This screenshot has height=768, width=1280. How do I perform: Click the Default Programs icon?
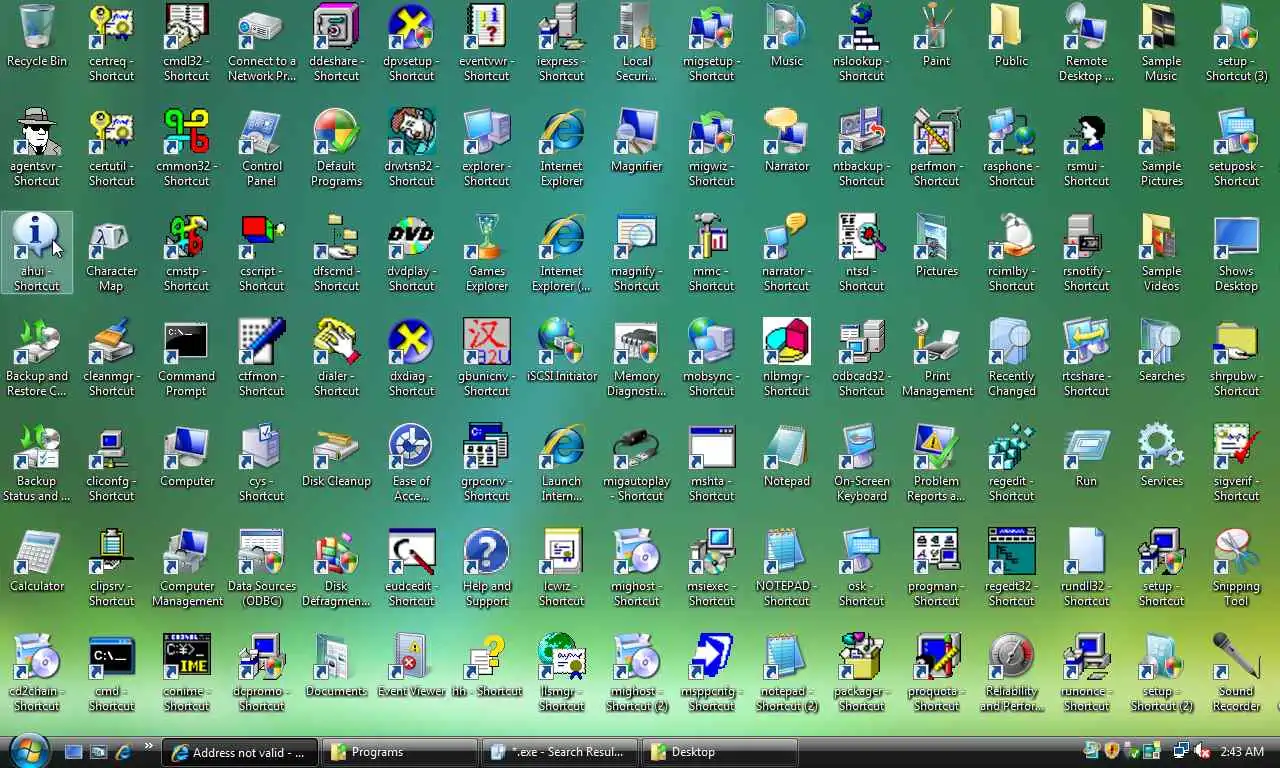(x=337, y=148)
